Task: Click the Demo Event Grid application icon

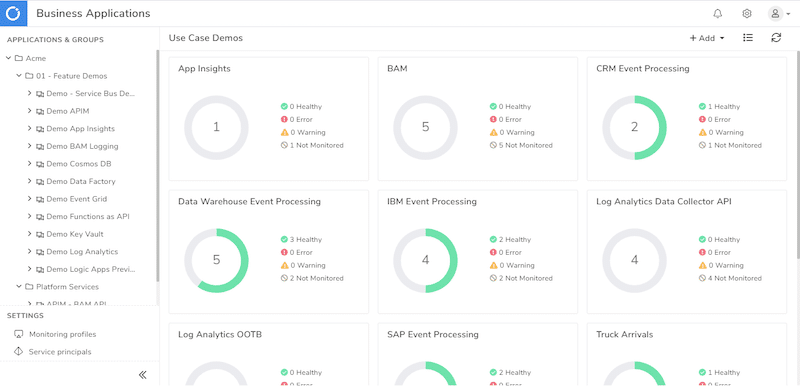Action: tap(40, 199)
